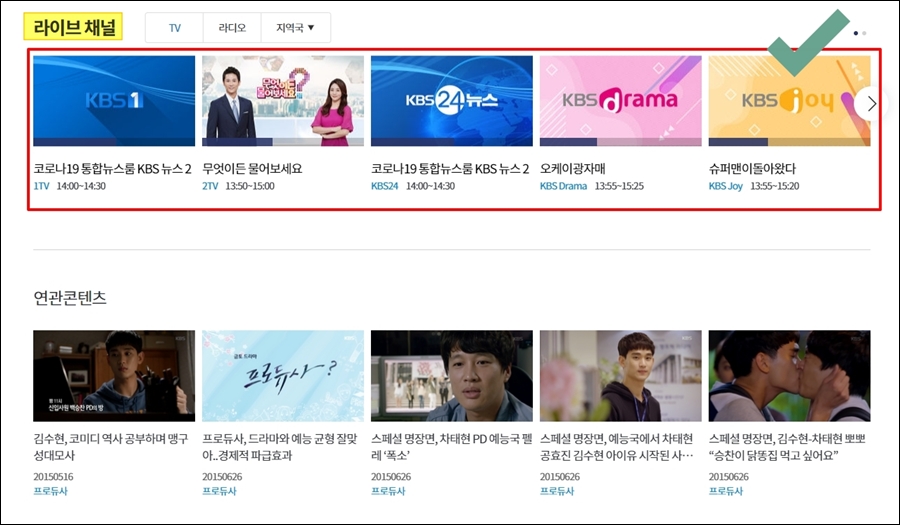Click 프로듀사 link under 김수현-차태현 뽀뽀 clip
This screenshot has width=900, height=525.
click(726, 491)
